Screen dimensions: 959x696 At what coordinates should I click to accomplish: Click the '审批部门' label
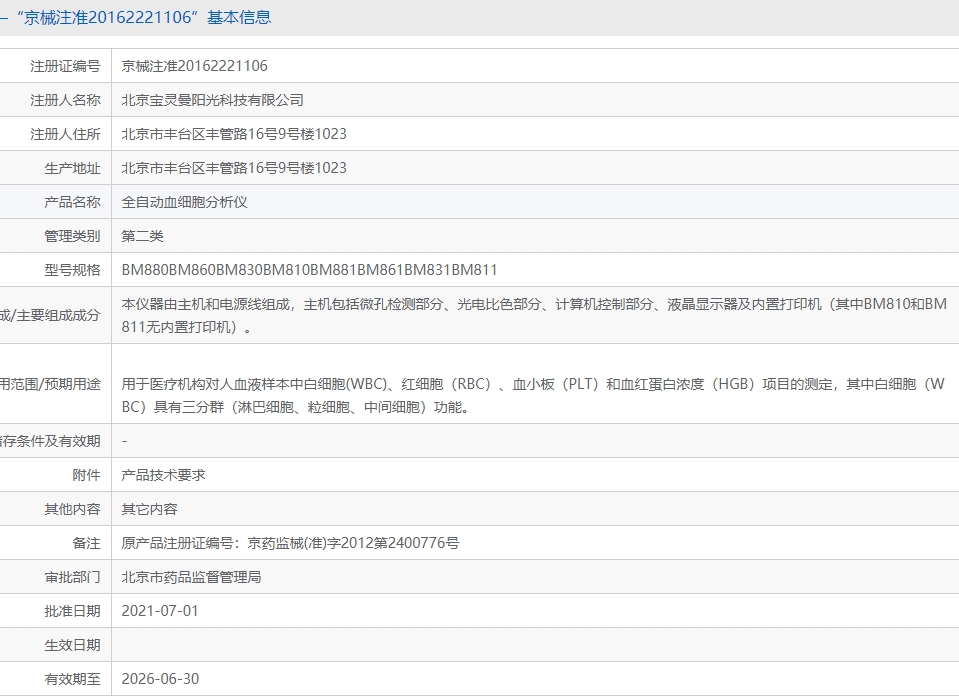(x=72, y=577)
